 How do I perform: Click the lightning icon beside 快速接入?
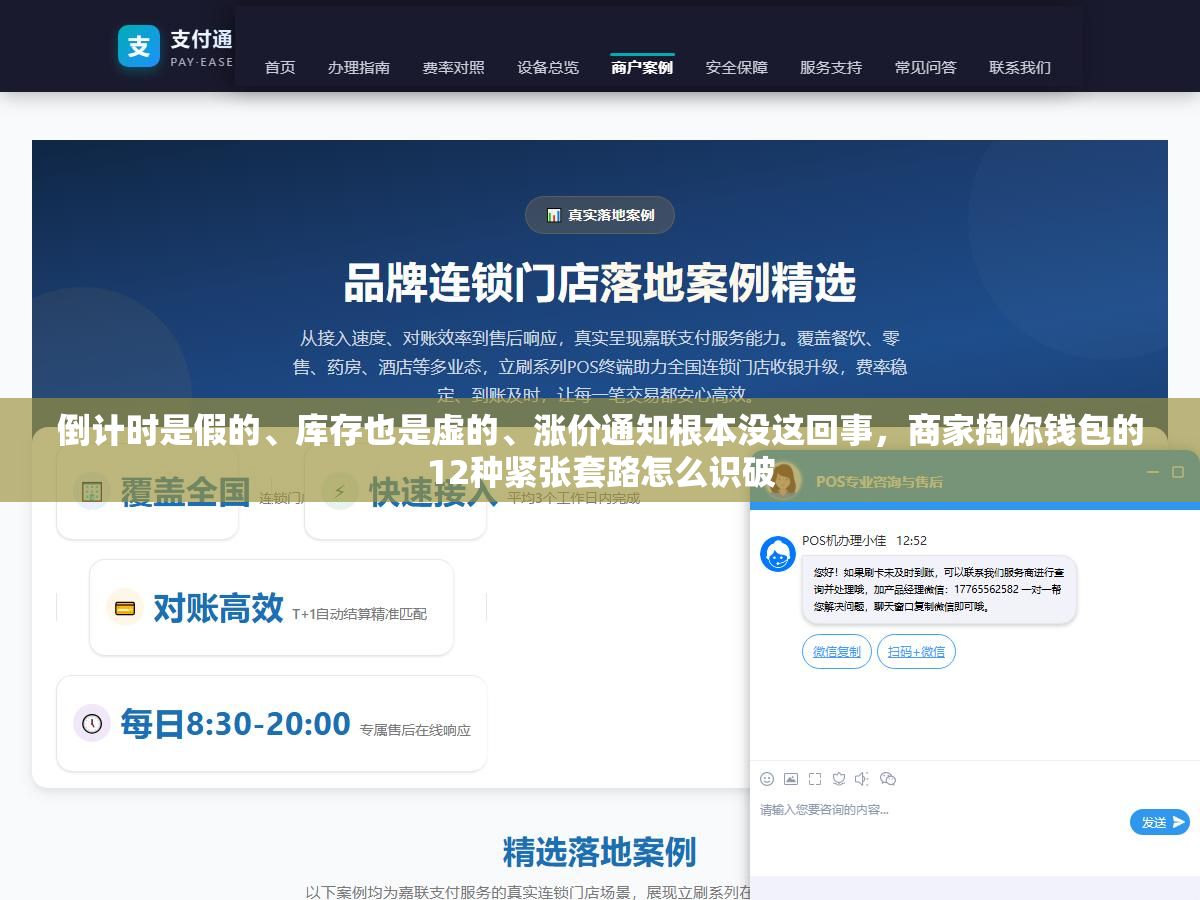click(x=340, y=492)
